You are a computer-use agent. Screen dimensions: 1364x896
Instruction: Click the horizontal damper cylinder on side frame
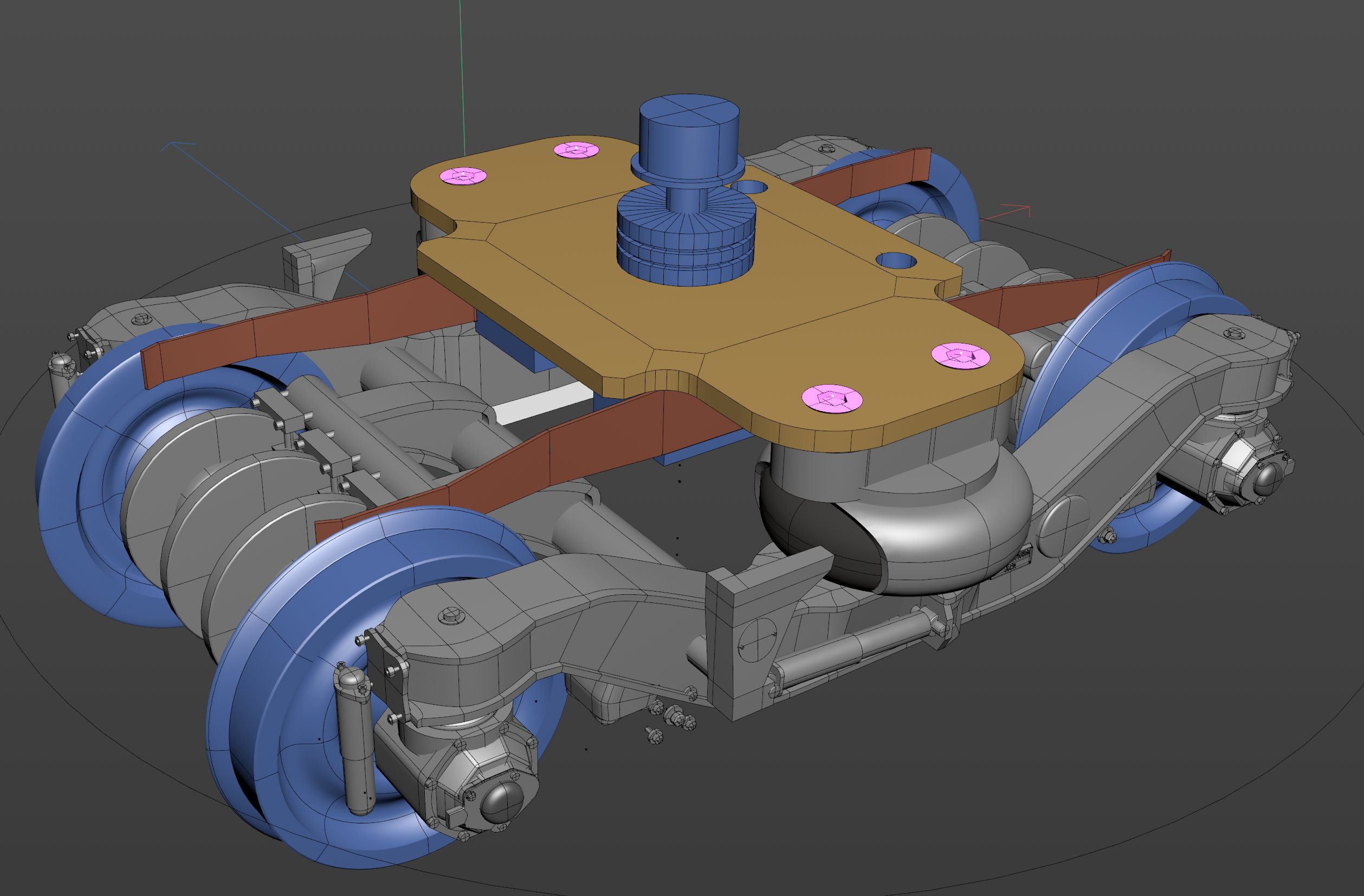point(848,646)
